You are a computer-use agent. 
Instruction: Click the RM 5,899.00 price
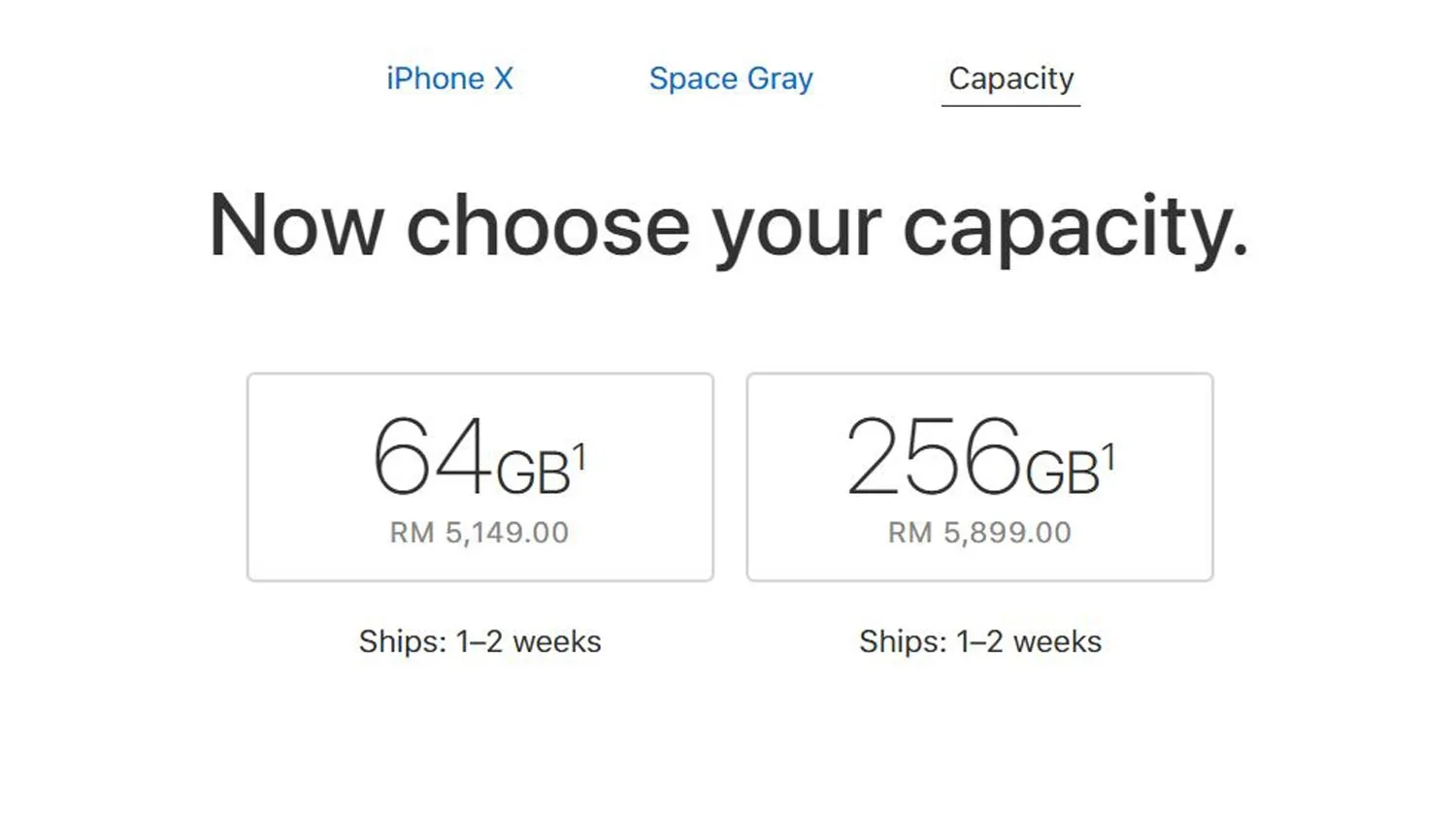pos(979,533)
